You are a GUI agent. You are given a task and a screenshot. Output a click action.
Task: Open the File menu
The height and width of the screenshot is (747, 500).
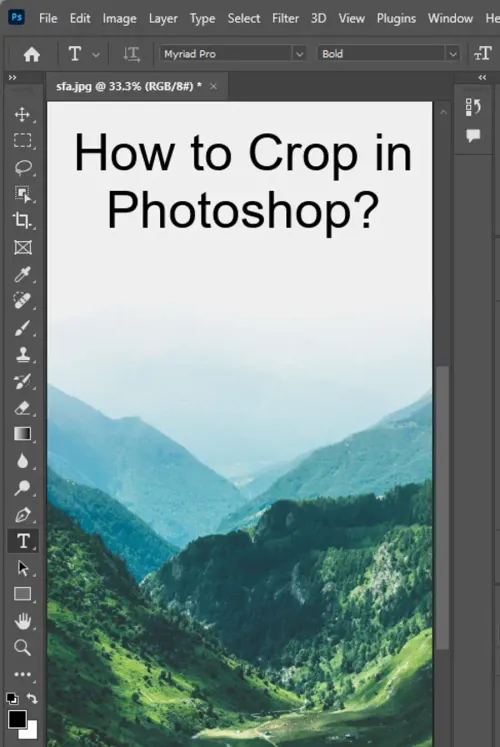pos(48,19)
